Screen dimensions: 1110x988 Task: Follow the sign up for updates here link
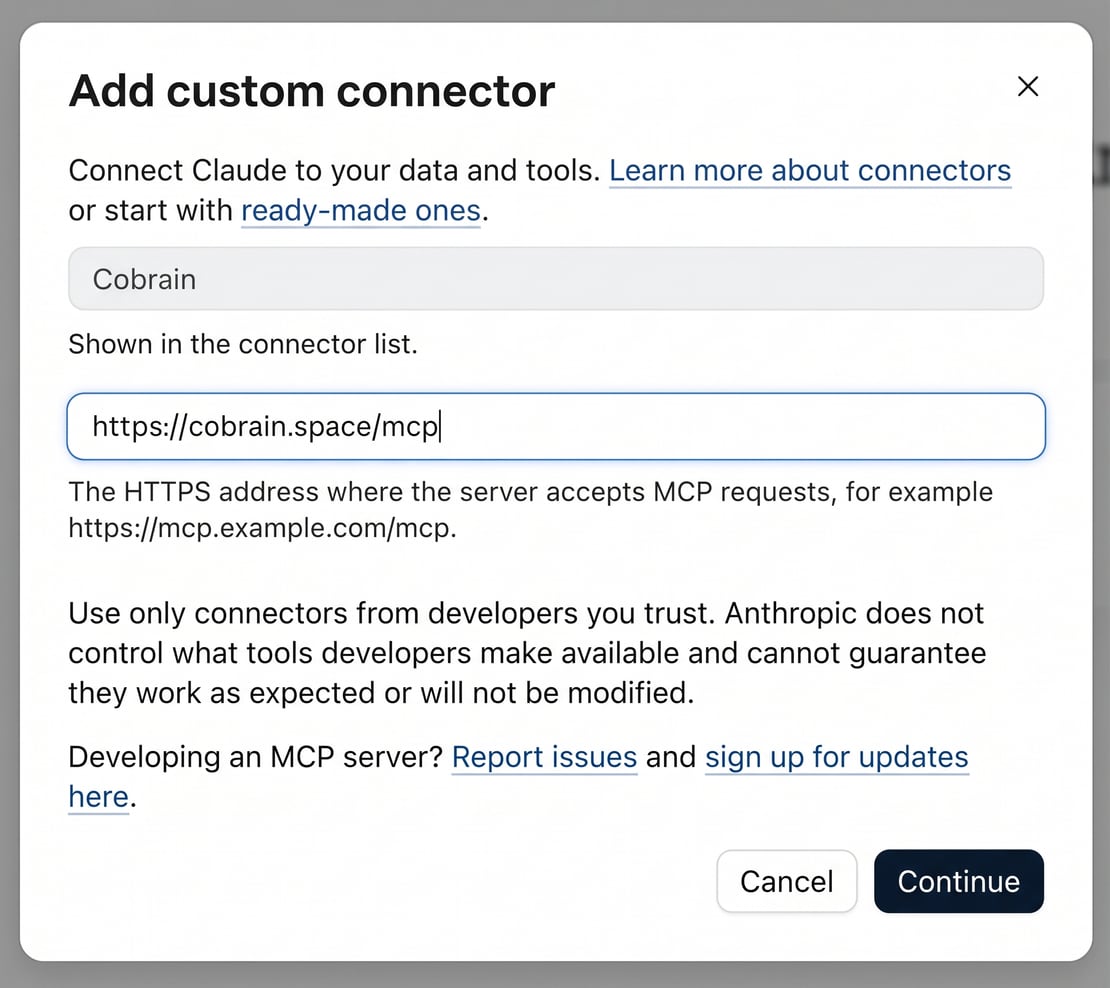(x=836, y=757)
